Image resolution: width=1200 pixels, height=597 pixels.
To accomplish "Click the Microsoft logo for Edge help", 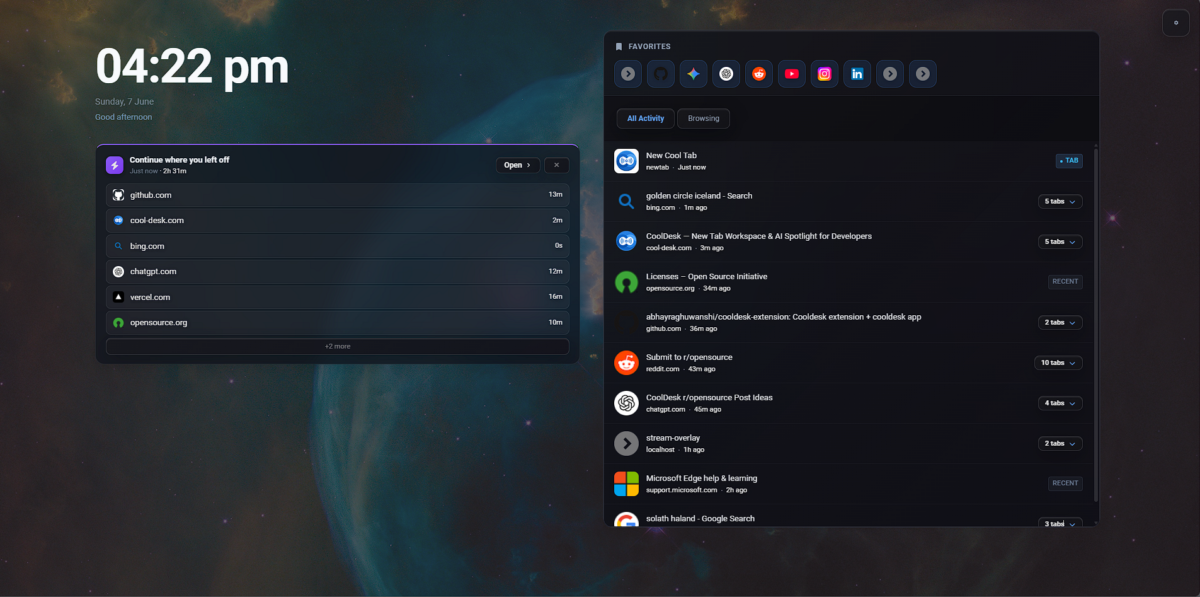I will click(626, 483).
